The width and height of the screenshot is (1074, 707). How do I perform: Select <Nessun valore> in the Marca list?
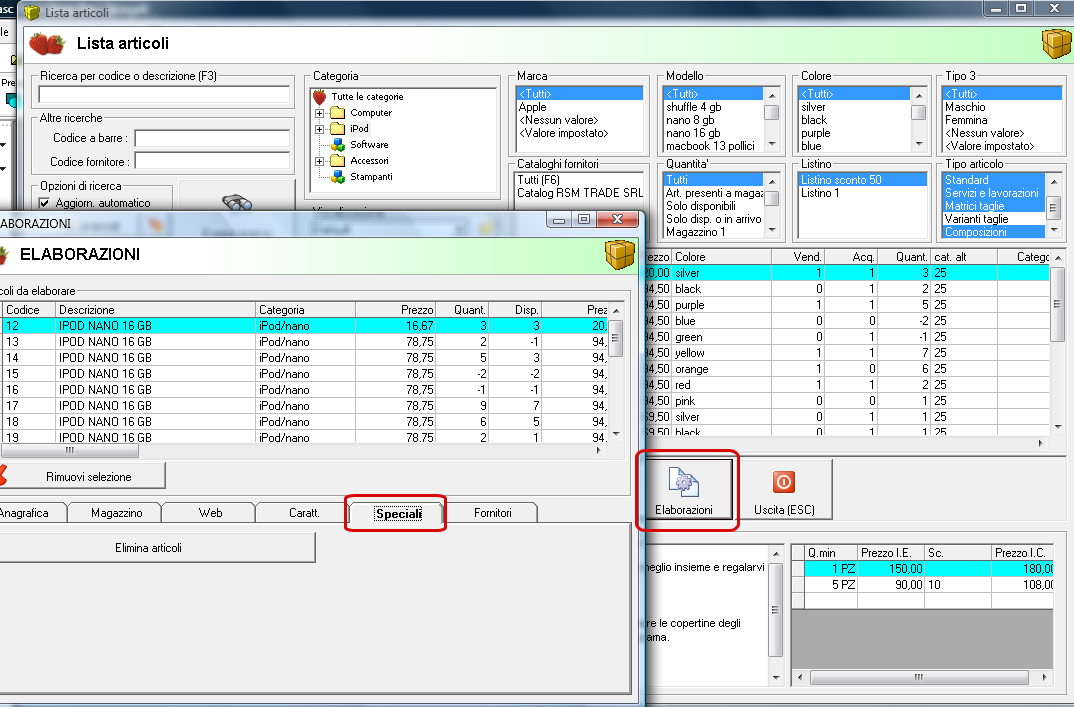tap(579, 120)
